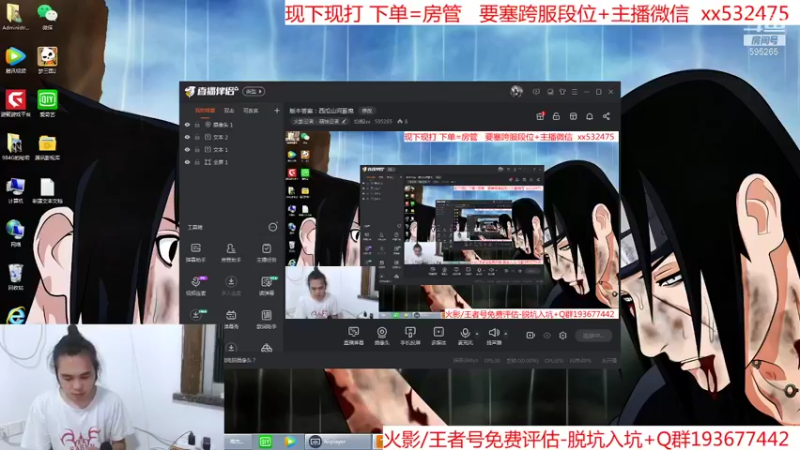Open toolbox more options circle icon

click(x=273, y=227)
